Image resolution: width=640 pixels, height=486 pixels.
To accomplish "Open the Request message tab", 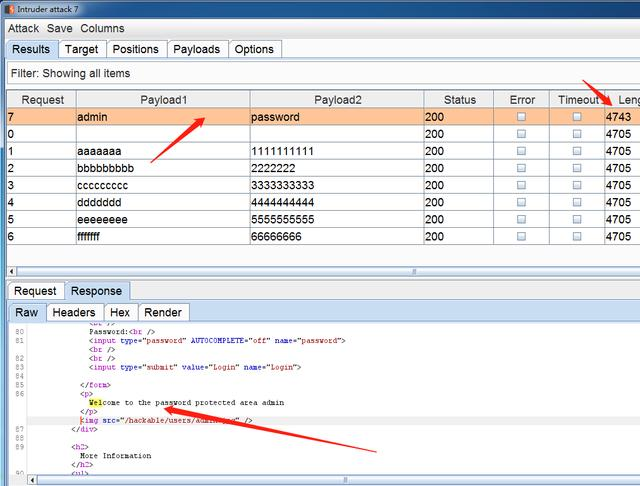I will click(35, 291).
